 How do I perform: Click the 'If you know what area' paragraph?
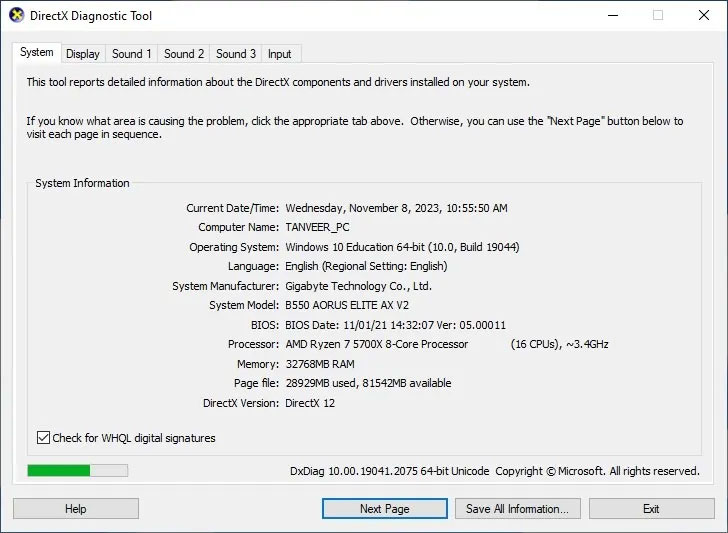coord(355,128)
